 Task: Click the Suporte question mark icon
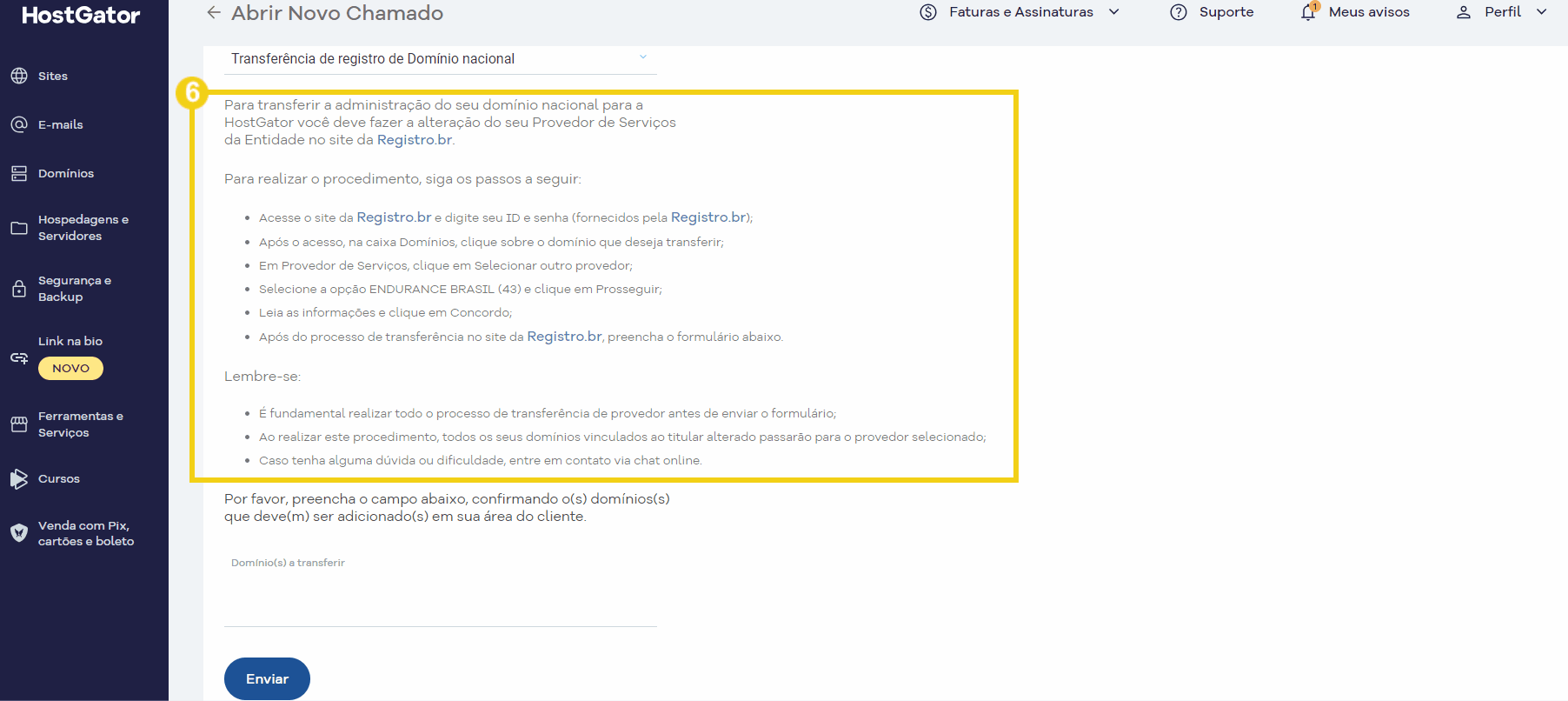(x=1179, y=12)
